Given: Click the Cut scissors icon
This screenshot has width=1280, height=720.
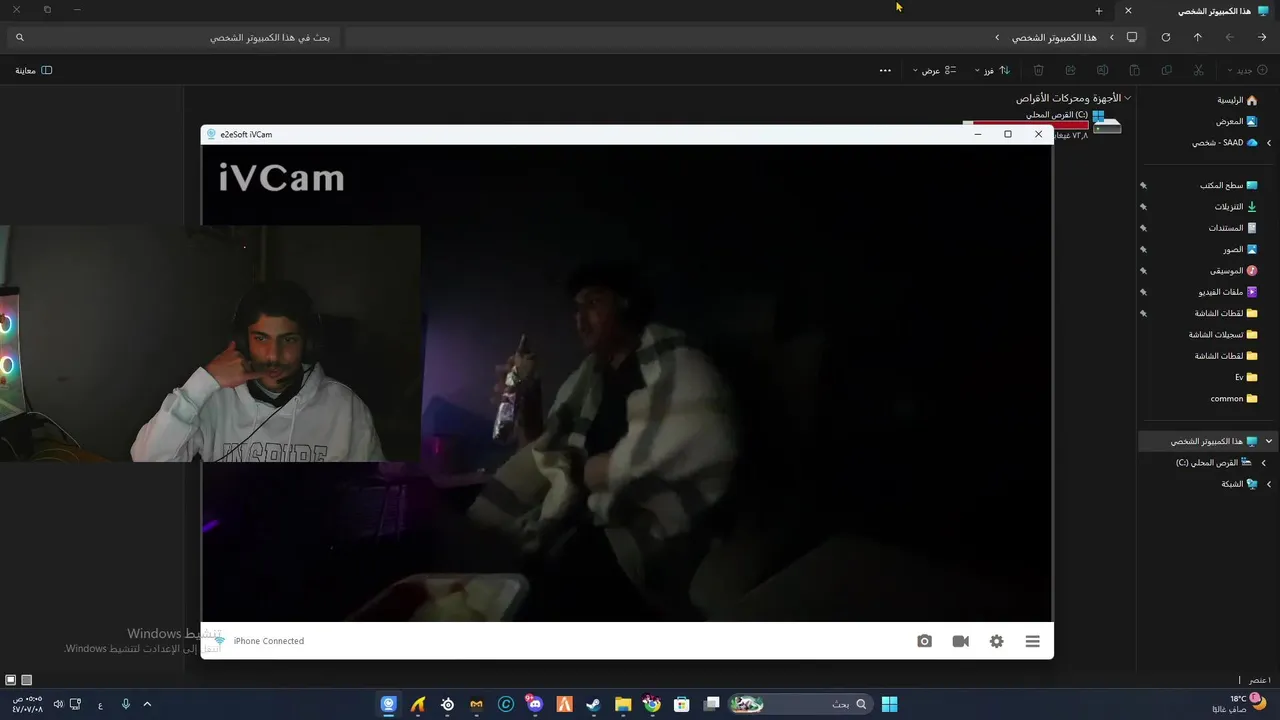Looking at the screenshot, I should click(1198, 70).
